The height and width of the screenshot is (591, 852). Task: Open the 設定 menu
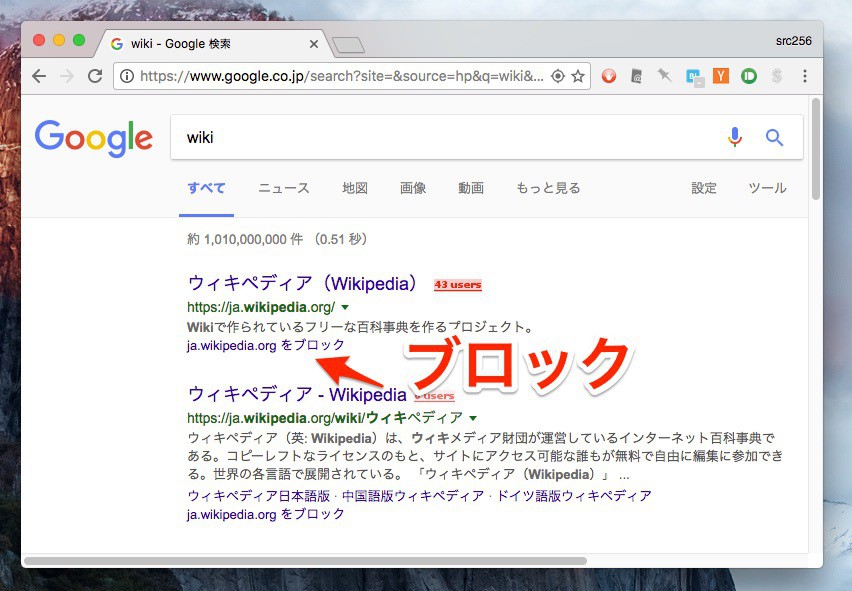coord(704,188)
